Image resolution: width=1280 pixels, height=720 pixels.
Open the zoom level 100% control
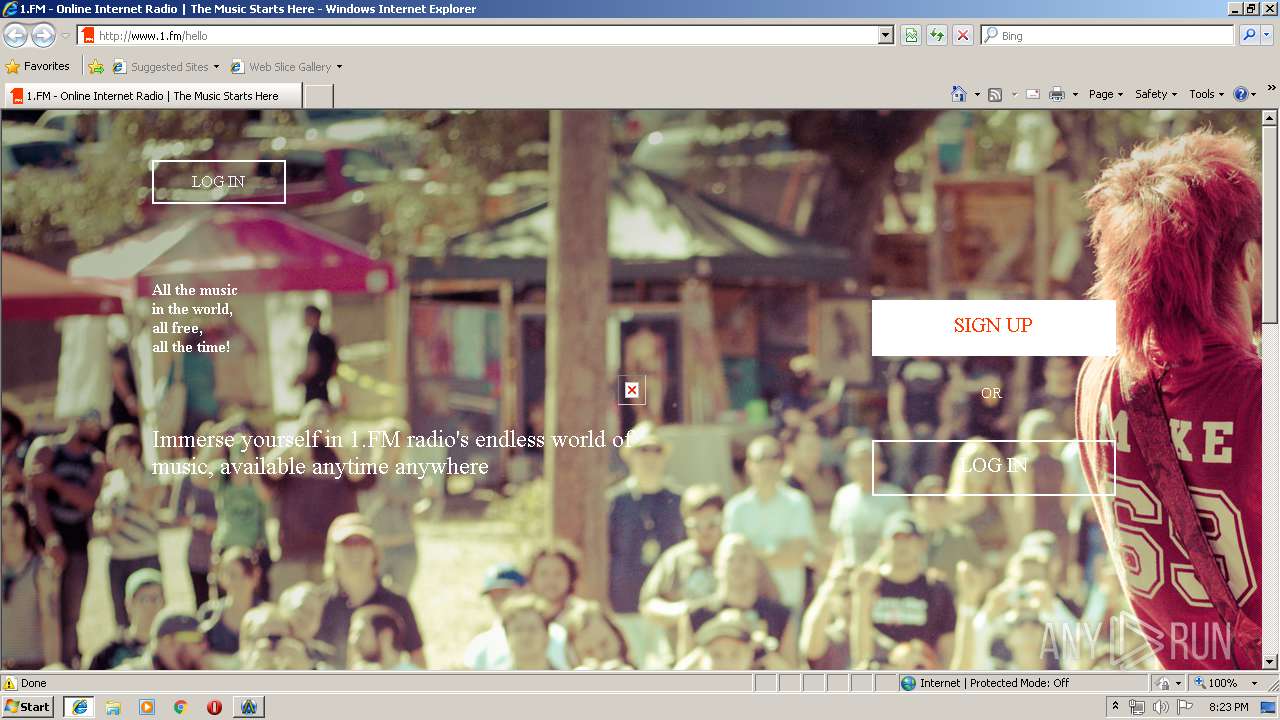pyautogui.click(x=1215, y=683)
